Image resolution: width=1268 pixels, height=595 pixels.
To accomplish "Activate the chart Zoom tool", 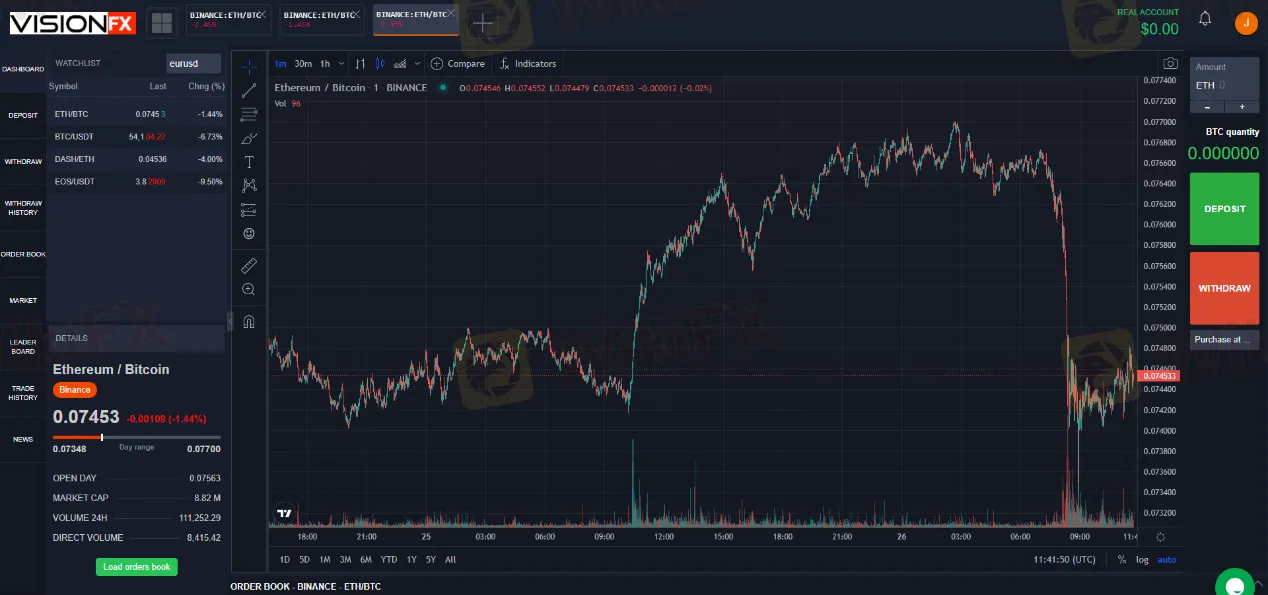I will pyautogui.click(x=249, y=289).
